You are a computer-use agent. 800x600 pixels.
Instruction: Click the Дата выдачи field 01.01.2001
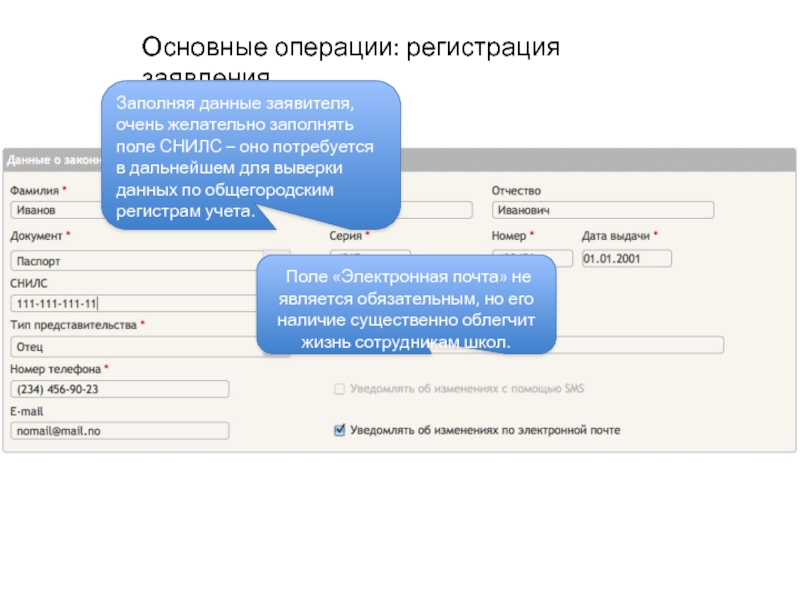tap(627, 259)
